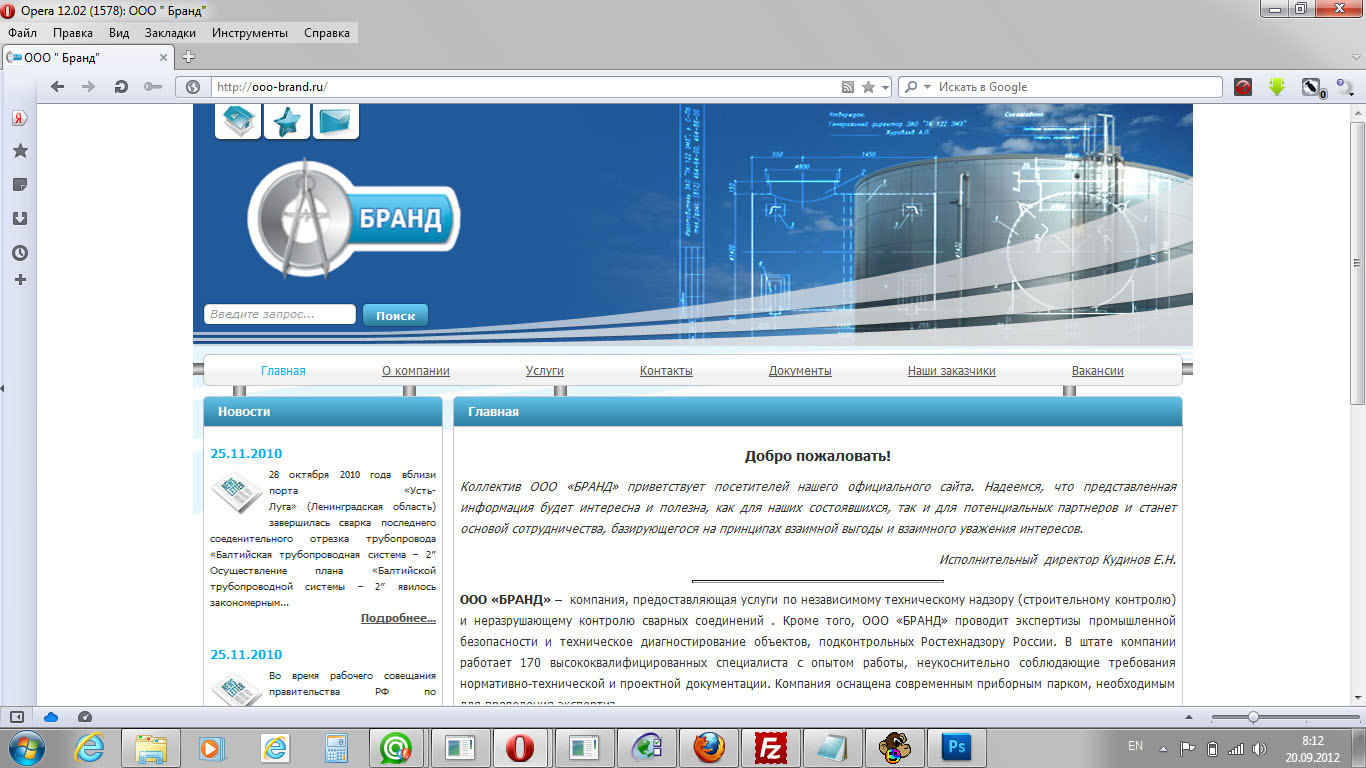Open the taskbar clock 8:12
Viewport: 1366px width, 768px height.
click(x=1312, y=747)
